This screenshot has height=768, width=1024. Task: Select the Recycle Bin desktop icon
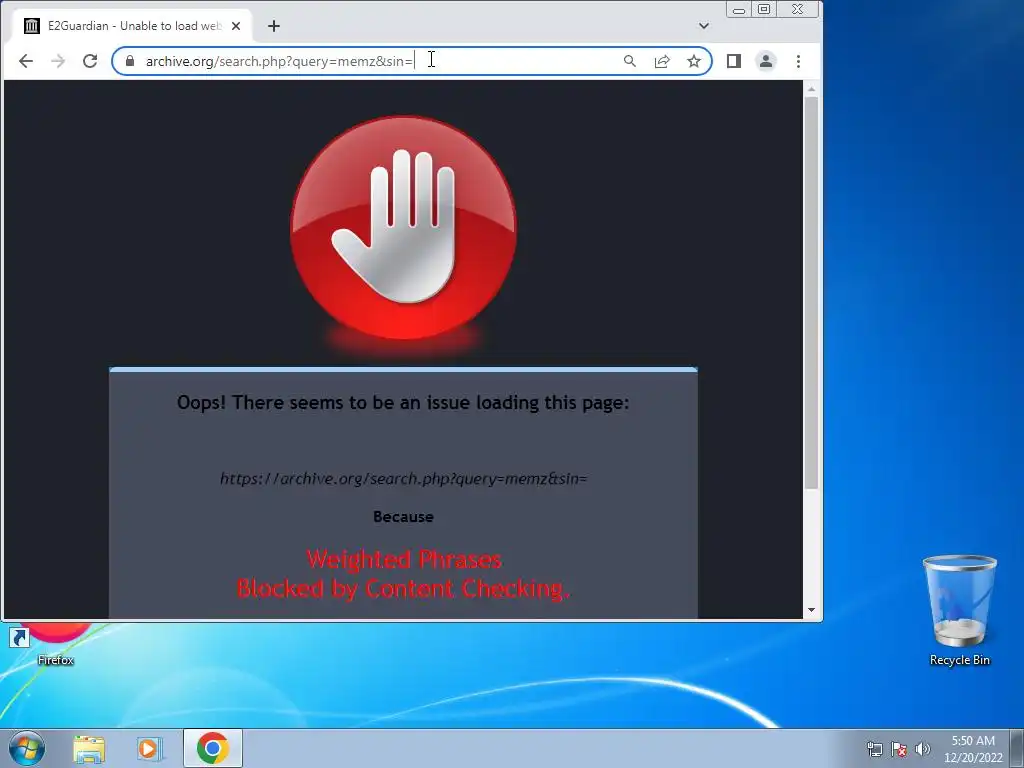[959, 611]
